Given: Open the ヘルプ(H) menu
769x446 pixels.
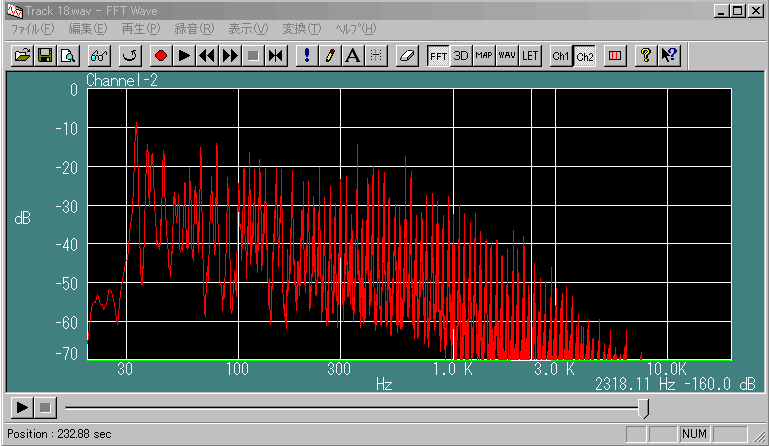Looking at the screenshot, I should click(x=356, y=28).
